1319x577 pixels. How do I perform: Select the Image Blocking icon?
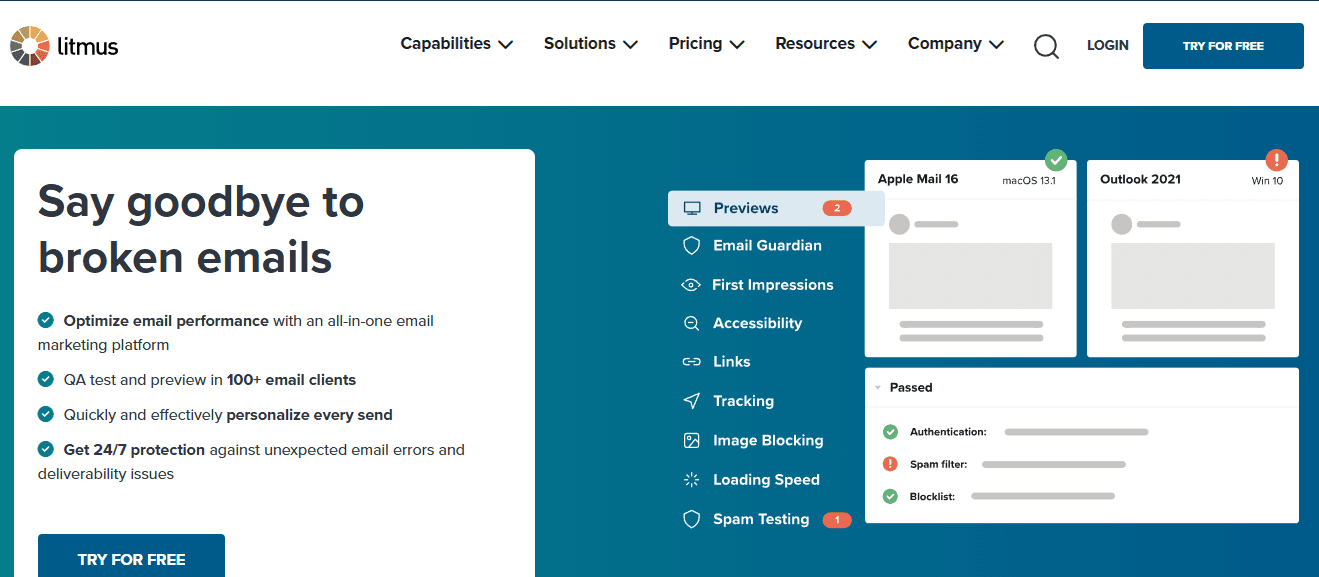tap(690, 440)
